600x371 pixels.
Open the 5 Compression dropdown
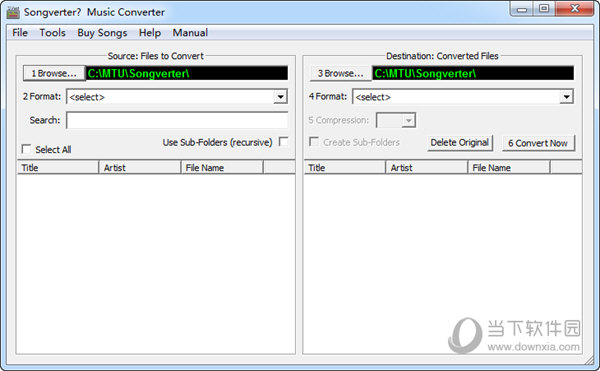coord(396,120)
